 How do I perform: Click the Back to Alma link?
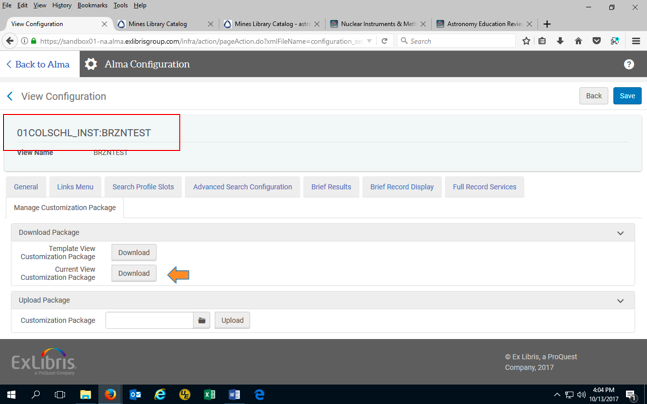[x=38, y=64]
